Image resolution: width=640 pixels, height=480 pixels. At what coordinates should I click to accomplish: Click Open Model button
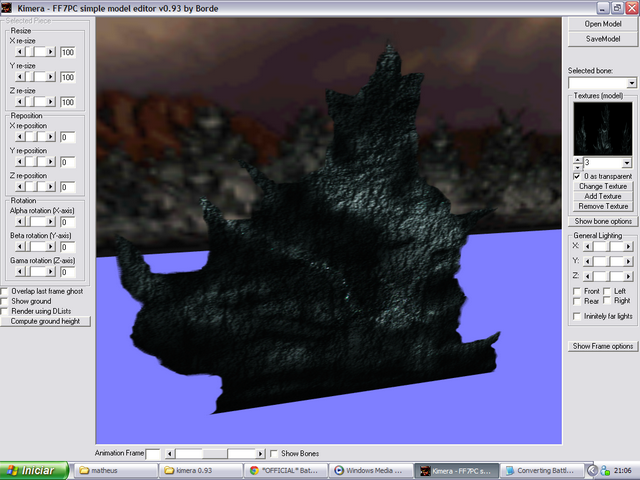(602, 24)
